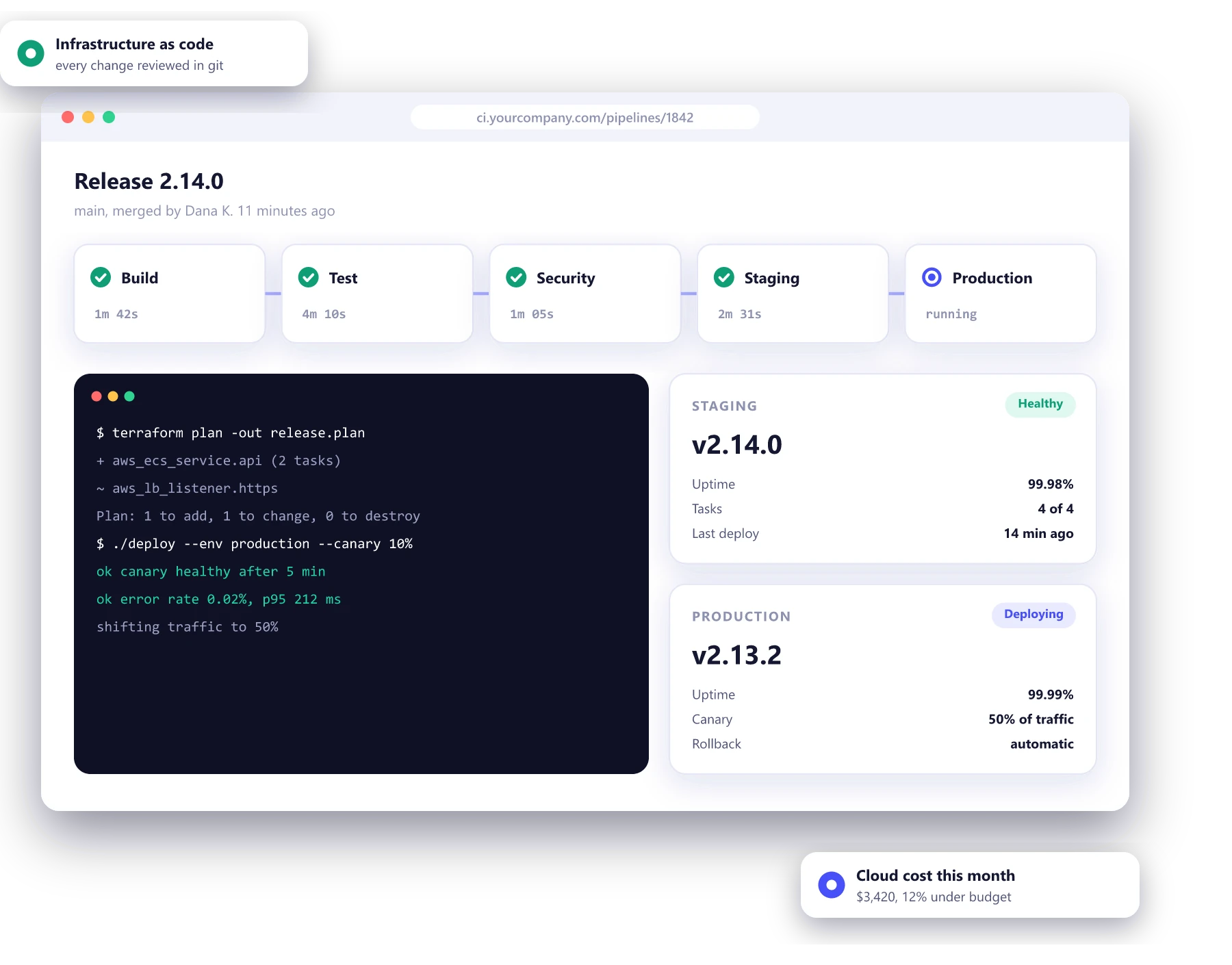Click the Production running status icon
The height and width of the screenshot is (965, 1232).
pos(932,277)
